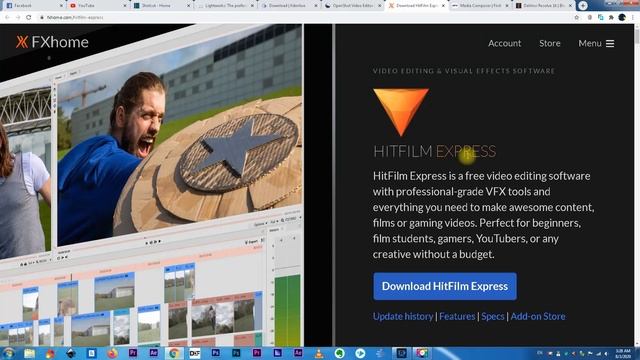Viewport: 640px width, 360px height.
Task: Close the YouTube tab
Action: tap(125, 6)
